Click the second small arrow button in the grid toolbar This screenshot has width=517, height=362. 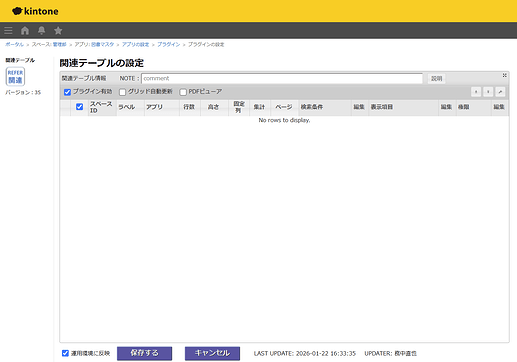tap(488, 92)
